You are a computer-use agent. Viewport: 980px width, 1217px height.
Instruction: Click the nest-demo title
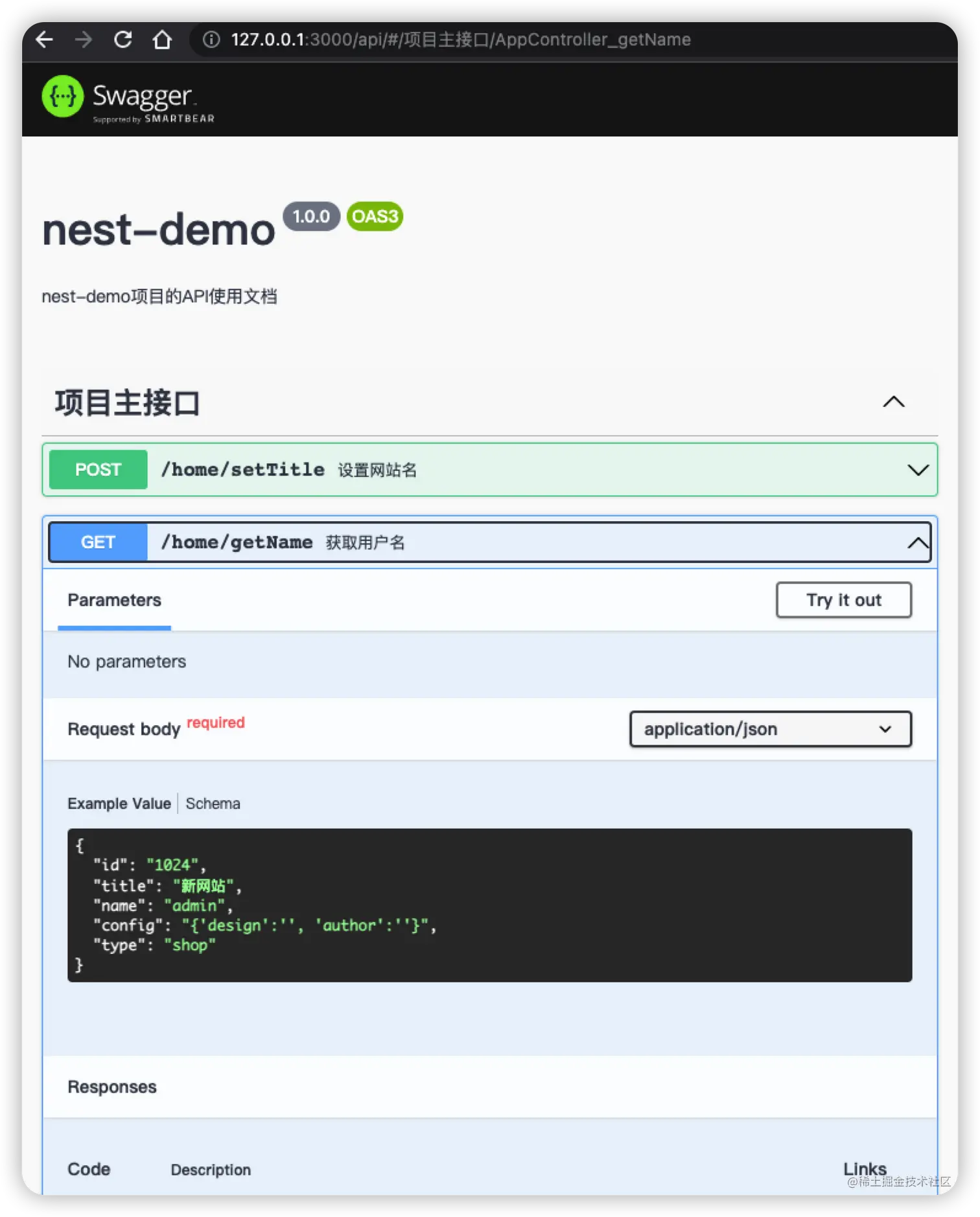pos(159,230)
